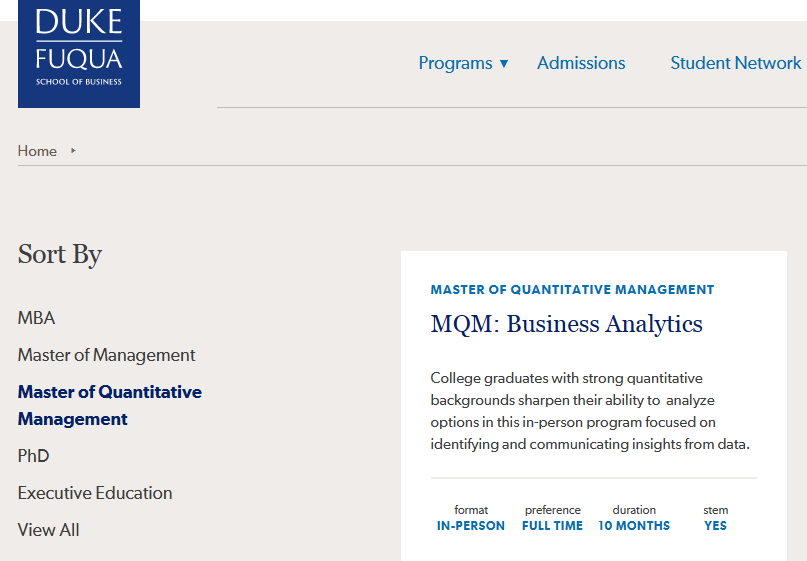Click the FULL TIME preference value

(x=552, y=526)
